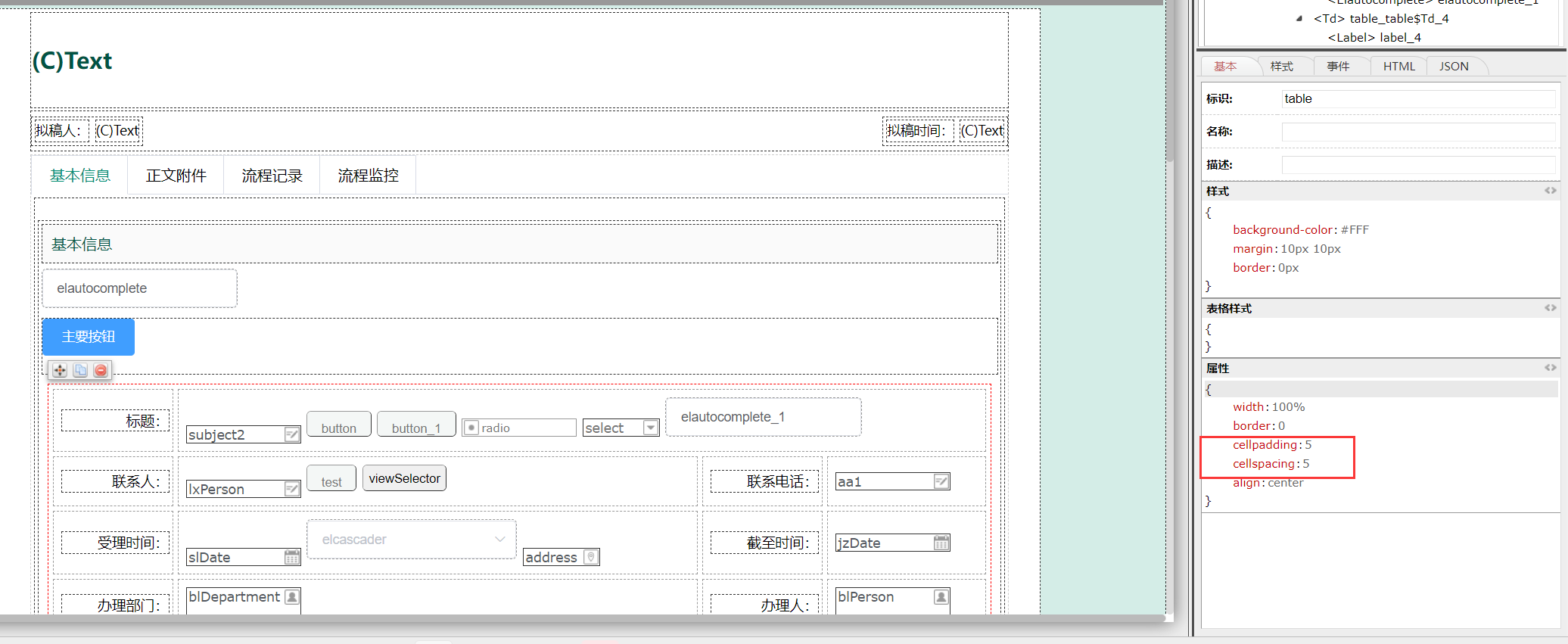Image resolution: width=1568 pixels, height=644 pixels.
Task: Click the person icon in blPerson field
Action: point(941,597)
